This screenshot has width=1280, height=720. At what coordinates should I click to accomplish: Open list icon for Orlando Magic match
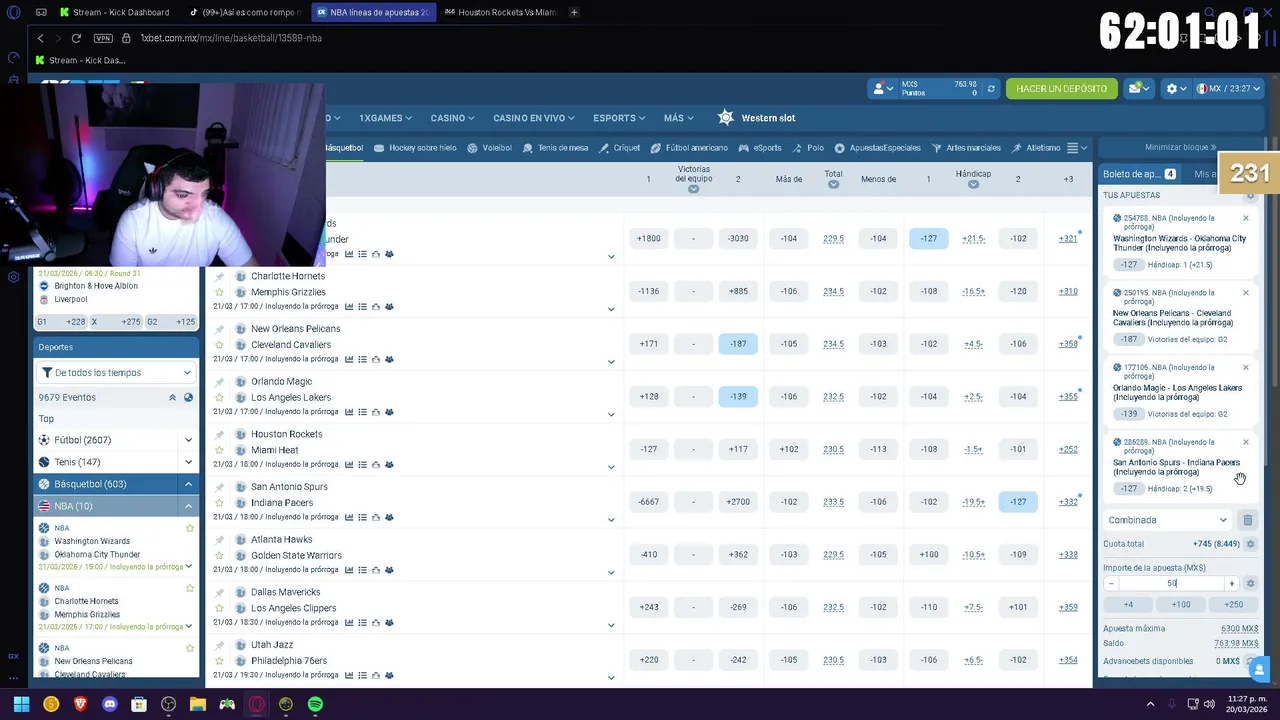(362, 412)
